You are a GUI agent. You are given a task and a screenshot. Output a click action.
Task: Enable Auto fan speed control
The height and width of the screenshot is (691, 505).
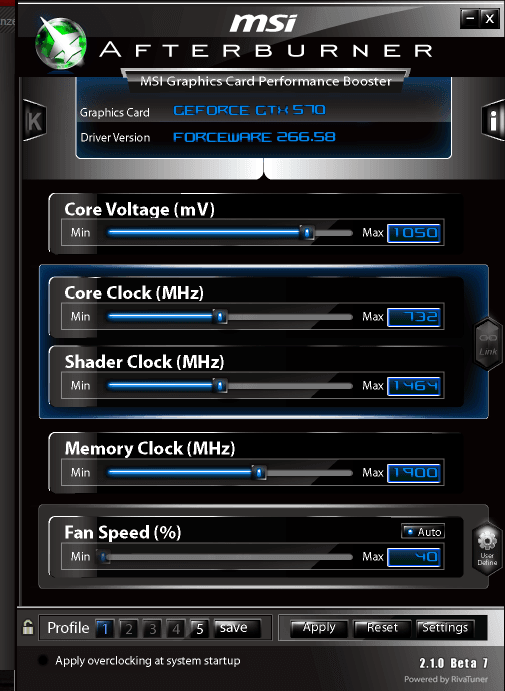423,532
